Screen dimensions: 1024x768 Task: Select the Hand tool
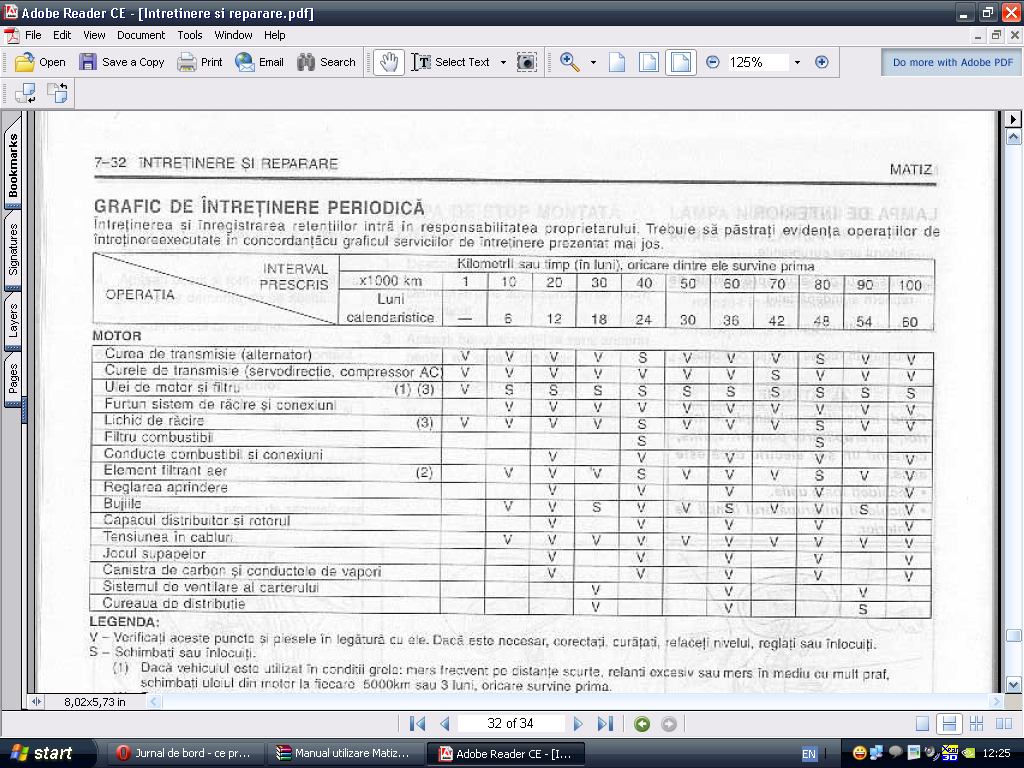[x=388, y=62]
